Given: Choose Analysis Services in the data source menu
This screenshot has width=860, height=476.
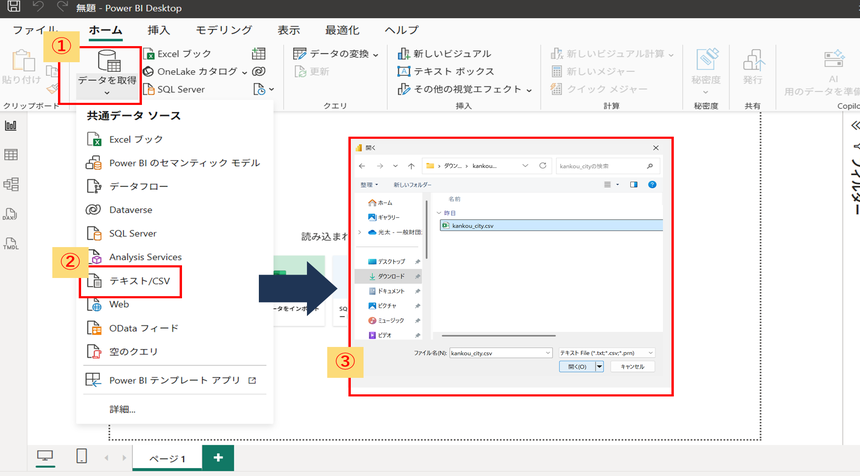Looking at the screenshot, I should (174, 257).
